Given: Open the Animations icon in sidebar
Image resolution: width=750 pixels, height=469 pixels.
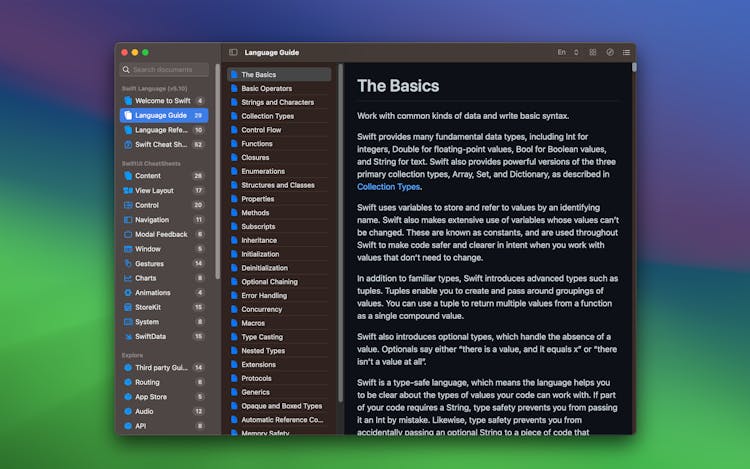Looking at the screenshot, I should (128, 293).
